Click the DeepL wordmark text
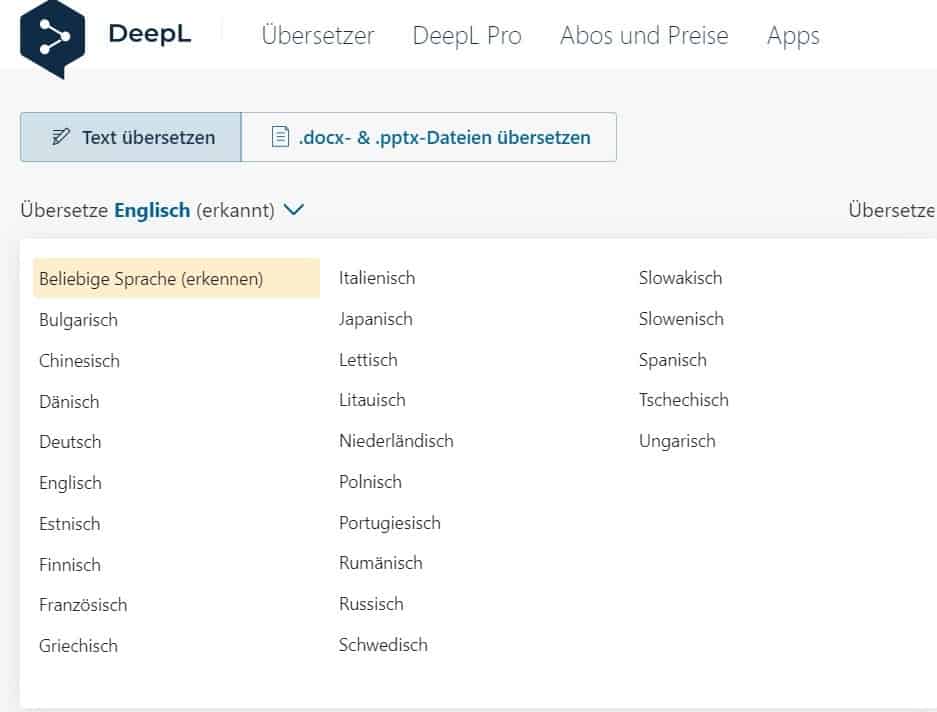937x712 pixels. pos(150,33)
